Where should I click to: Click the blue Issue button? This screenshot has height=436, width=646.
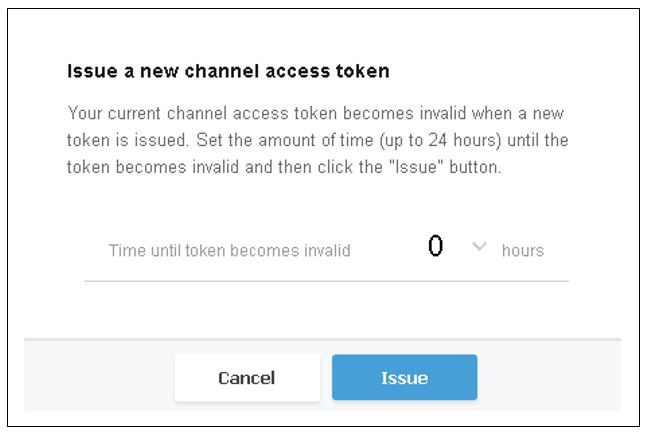(404, 378)
